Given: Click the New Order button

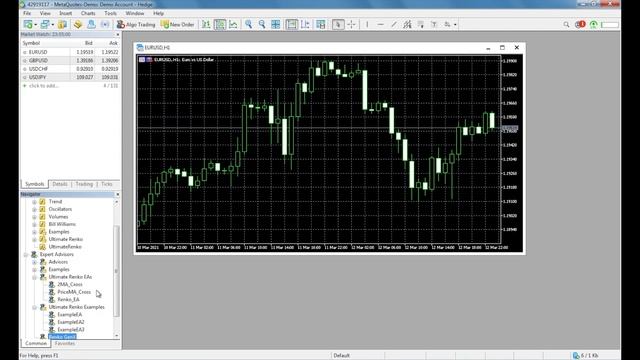Looking at the screenshot, I should [x=178, y=24].
